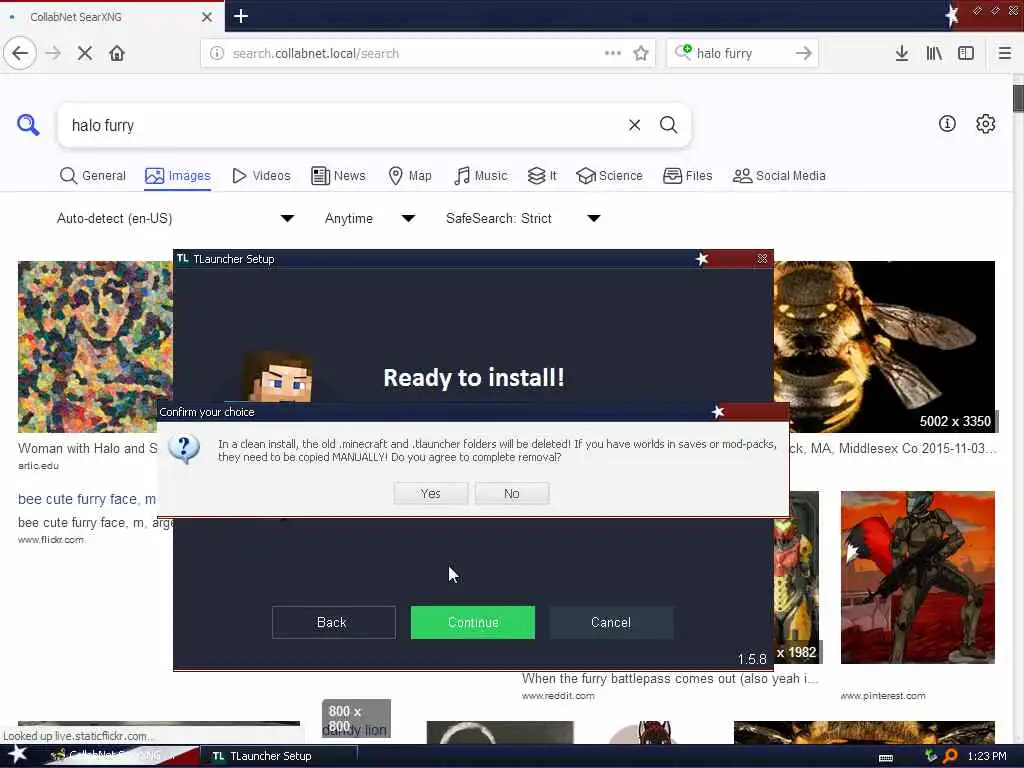
Task: Open a new tab with plus icon
Action: (240, 16)
